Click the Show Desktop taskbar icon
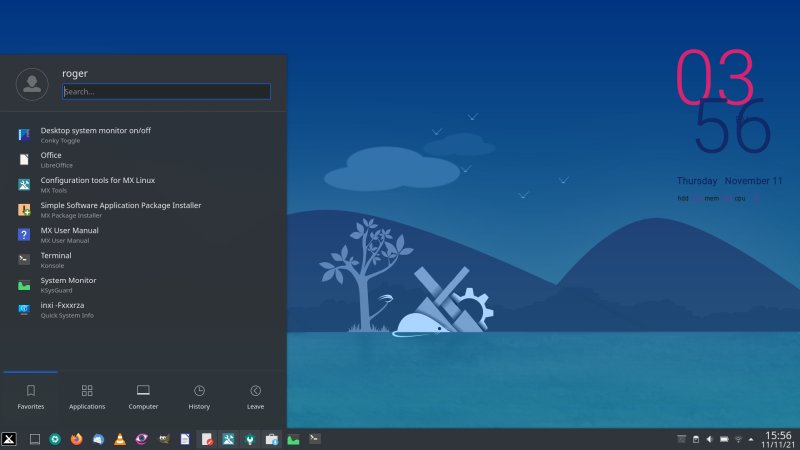Viewport: 800px width, 450px height. click(33, 439)
